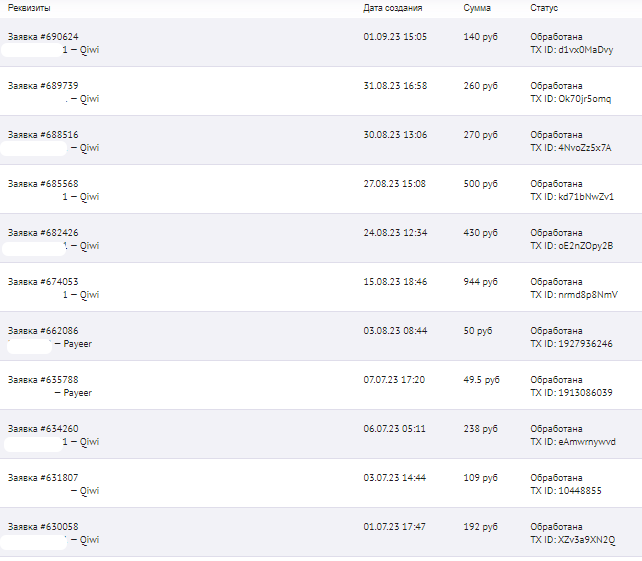Image resolution: width=642 pixels, height=561 pixels.
Task: Click the Дата создания column header
Action: coord(393,8)
